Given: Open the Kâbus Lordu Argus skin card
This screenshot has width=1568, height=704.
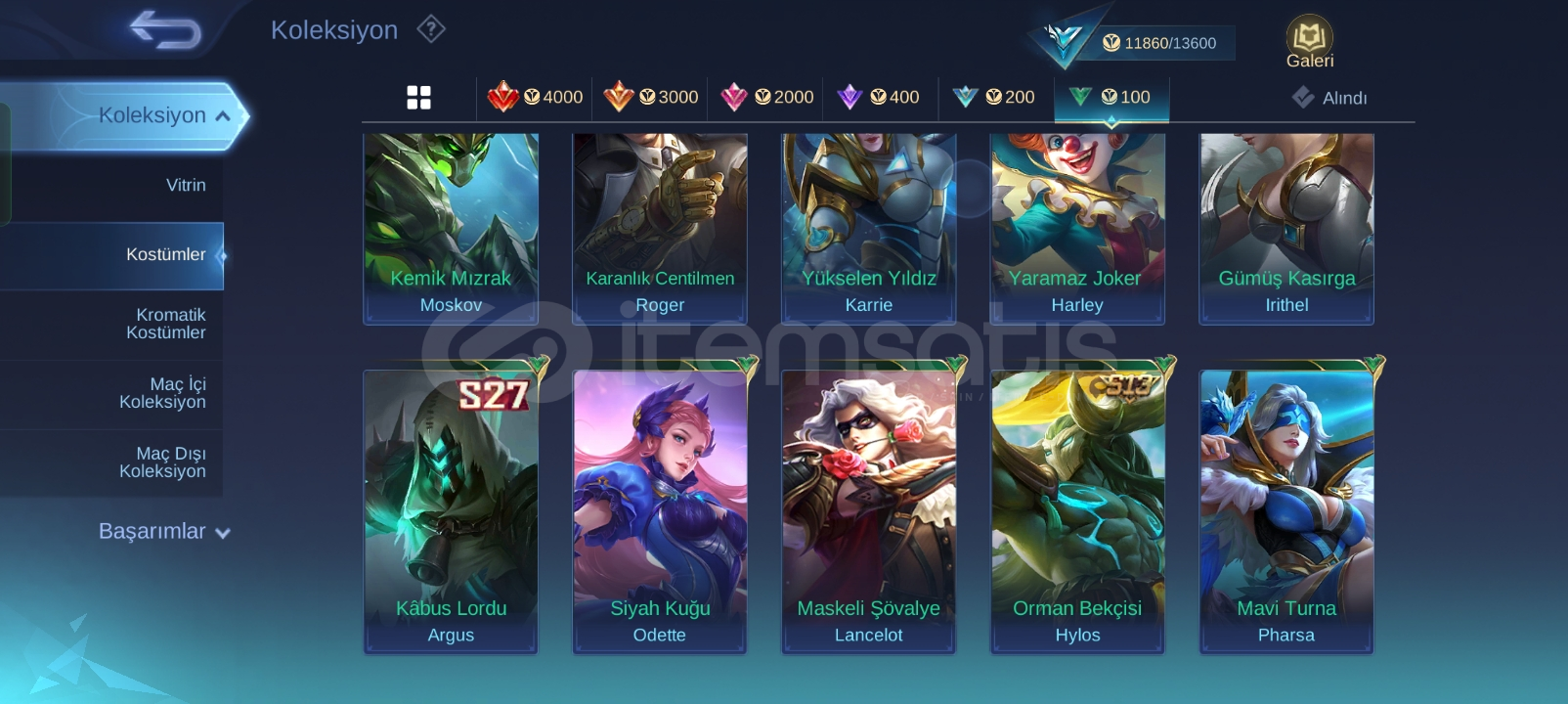Looking at the screenshot, I should [451, 511].
